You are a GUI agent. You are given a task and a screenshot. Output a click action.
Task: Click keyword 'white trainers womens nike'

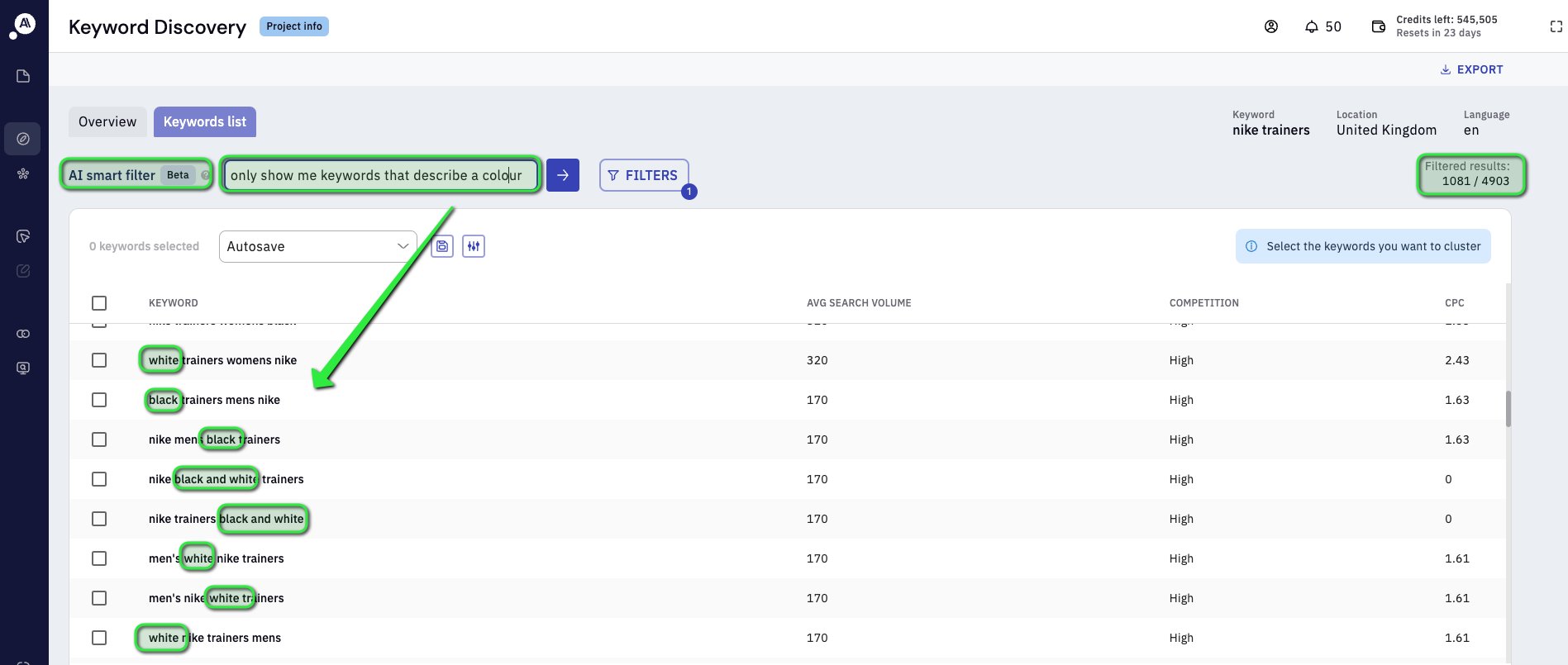click(223, 360)
